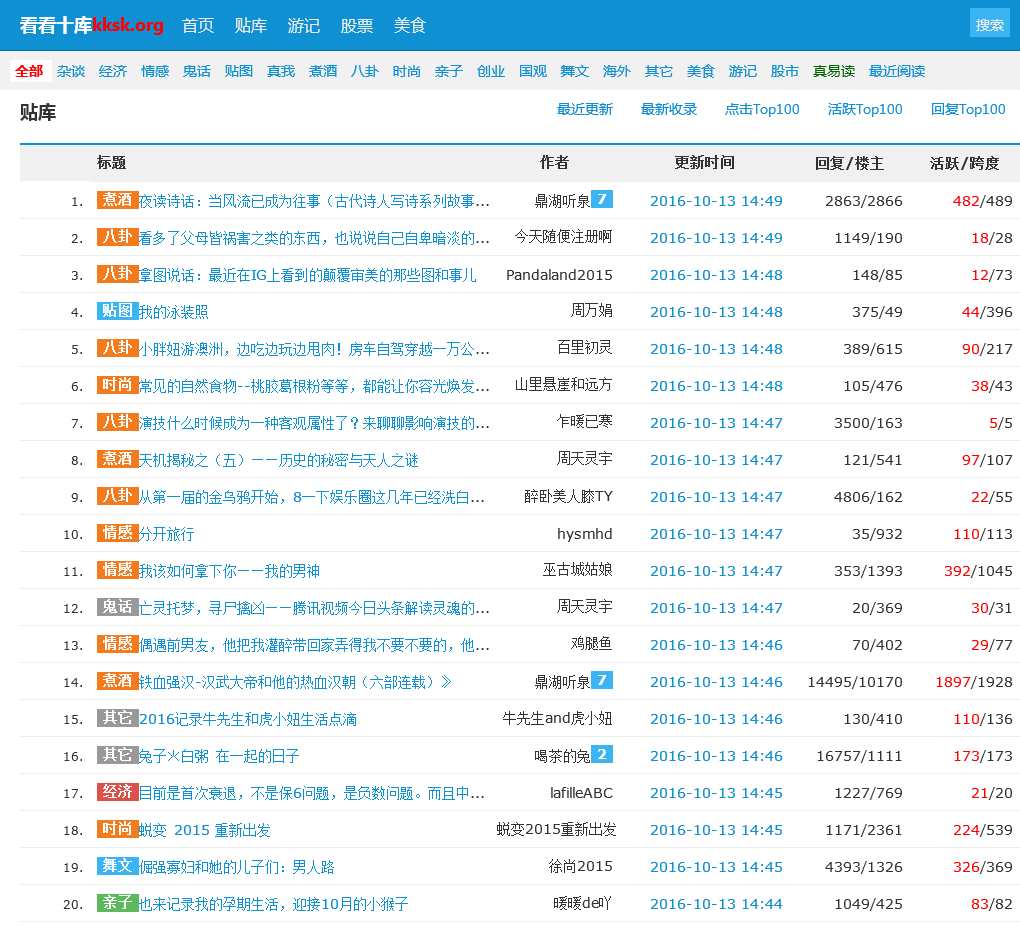Select the green 亲子 tag on row 20
The width and height of the screenshot is (1020, 927).
pyautogui.click(x=117, y=903)
